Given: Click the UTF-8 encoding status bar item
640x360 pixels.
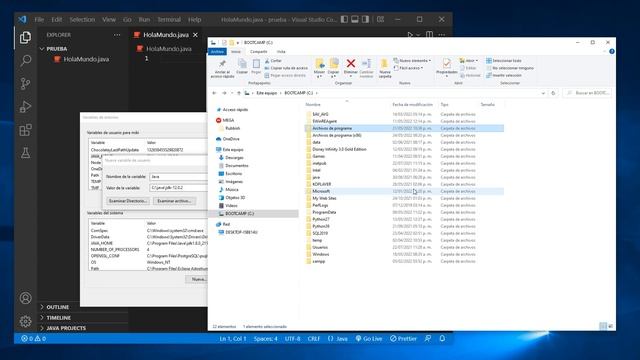Looking at the screenshot, I should pyautogui.click(x=292, y=338).
